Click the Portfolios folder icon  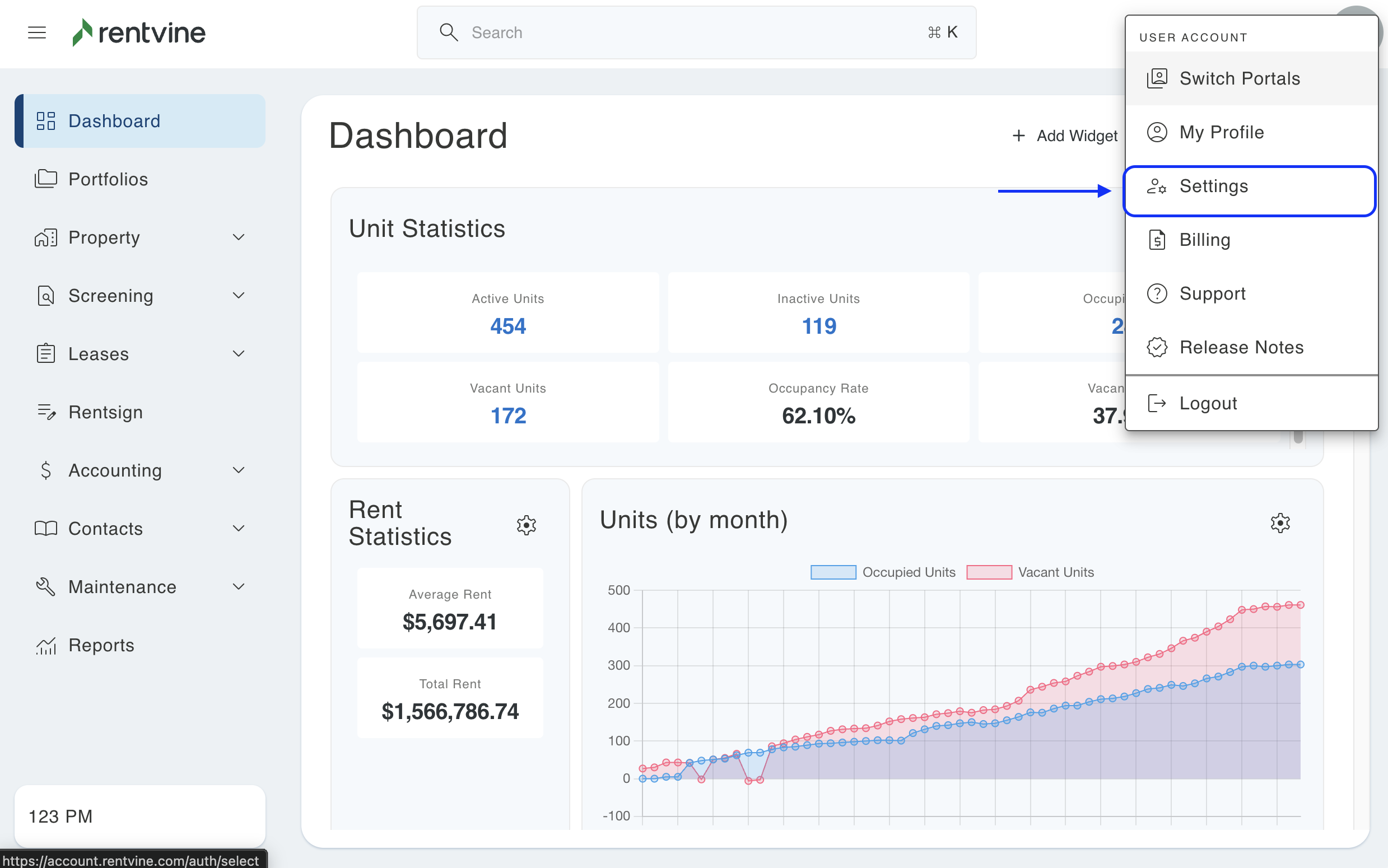pyautogui.click(x=46, y=179)
